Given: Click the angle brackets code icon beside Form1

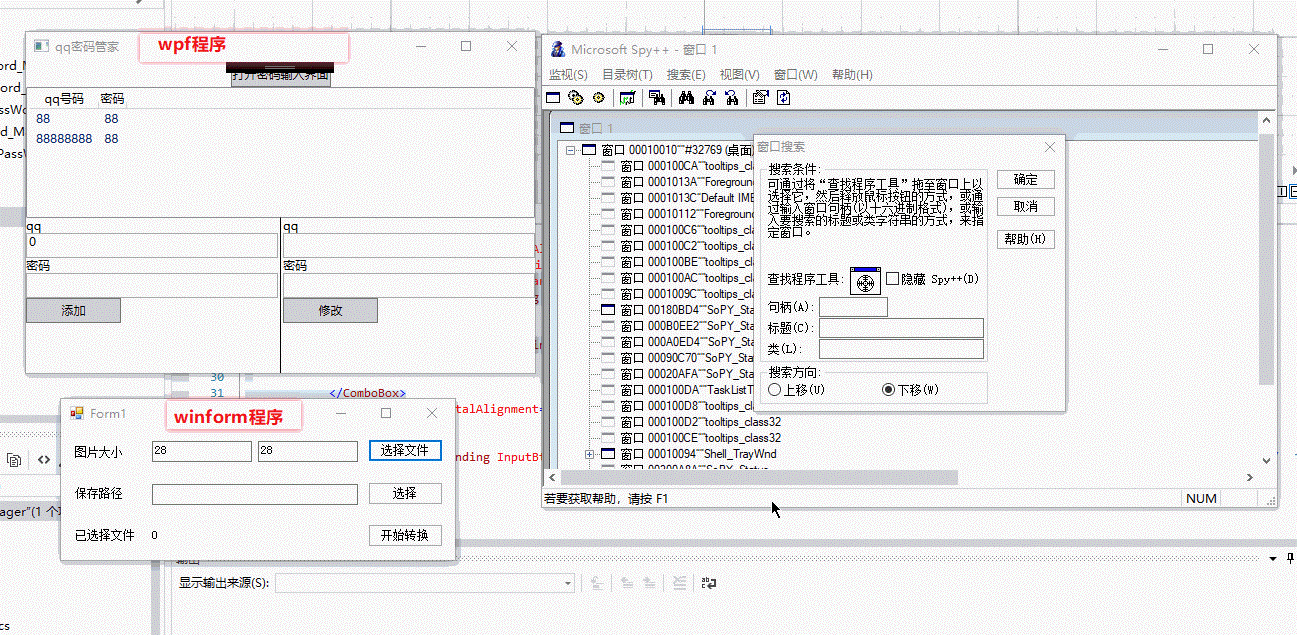Looking at the screenshot, I should 44,460.
